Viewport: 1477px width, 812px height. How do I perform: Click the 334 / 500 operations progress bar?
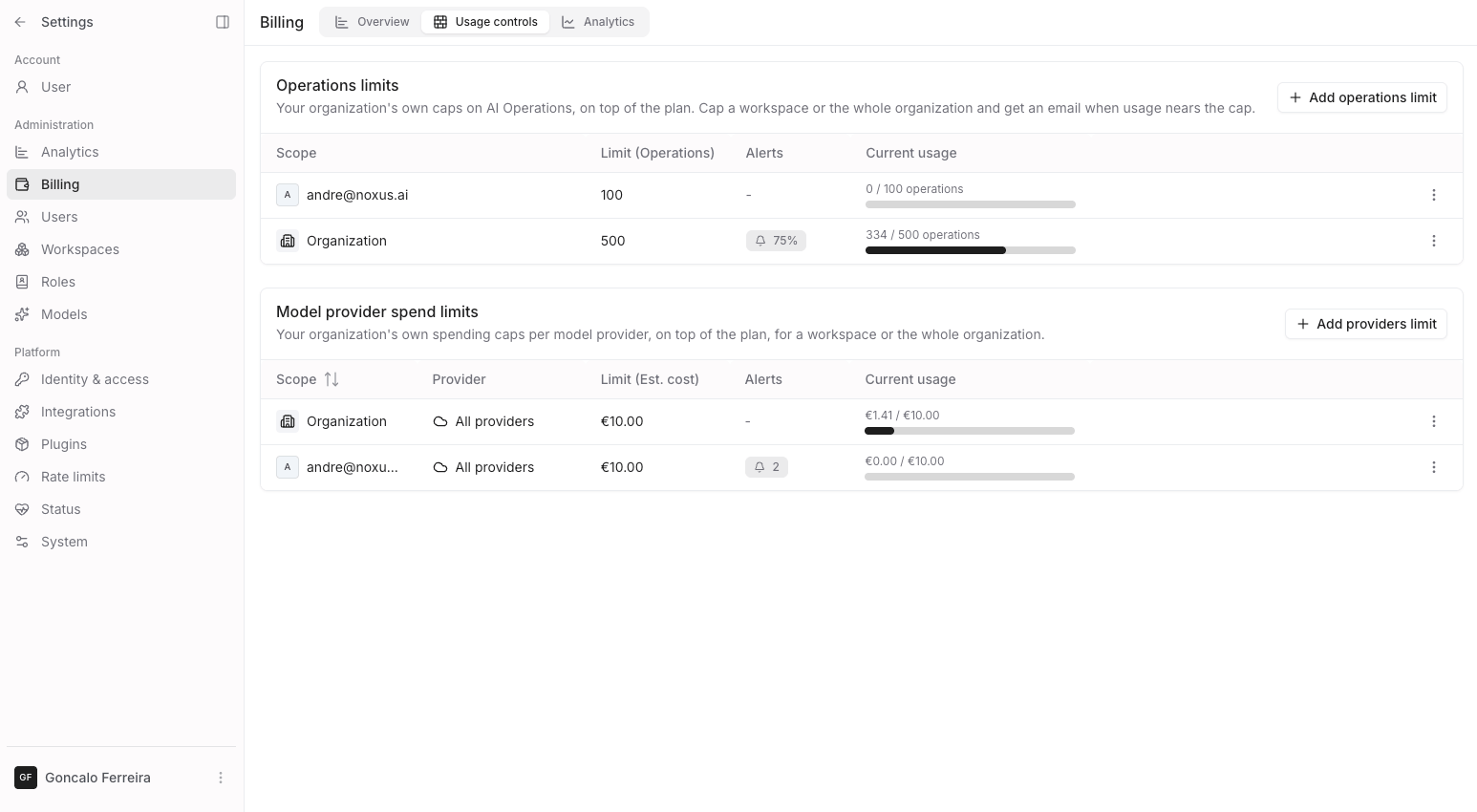point(971,250)
